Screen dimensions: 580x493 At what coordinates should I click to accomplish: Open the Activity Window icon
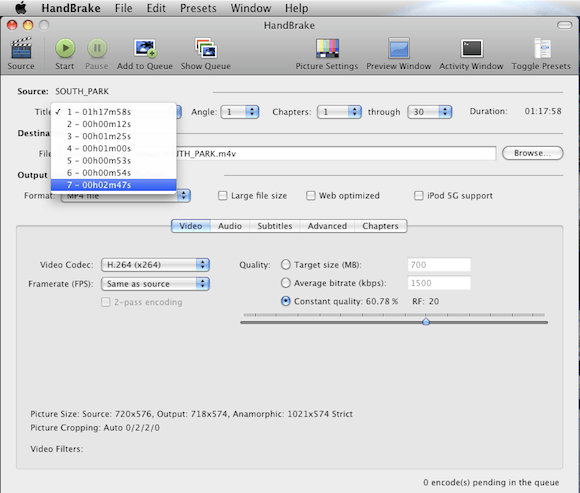[x=472, y=48]
